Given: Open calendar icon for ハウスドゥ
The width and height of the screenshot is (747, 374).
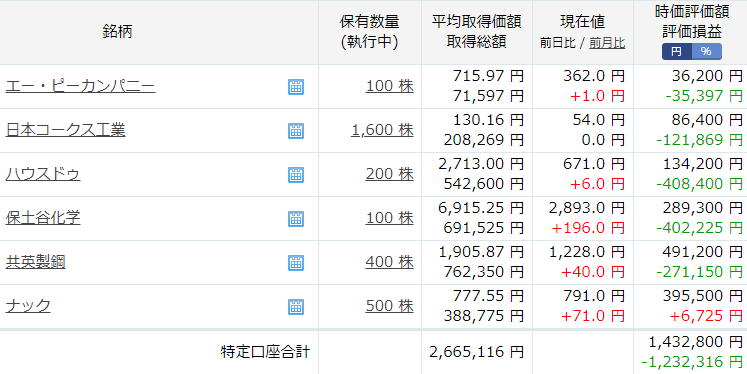Looking at the screenshot, I should 296,175.
